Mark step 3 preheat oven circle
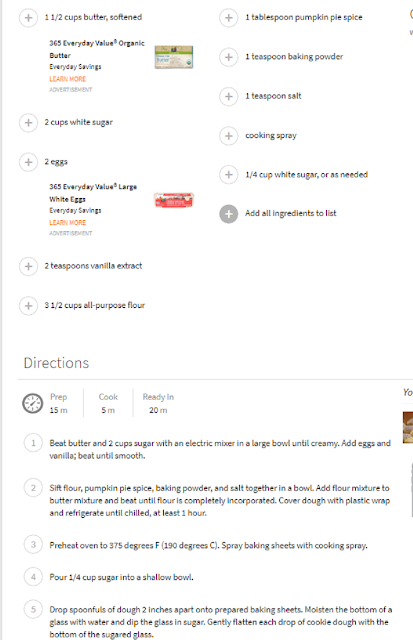The image size is (413, 640). click(x=33, y=544)
